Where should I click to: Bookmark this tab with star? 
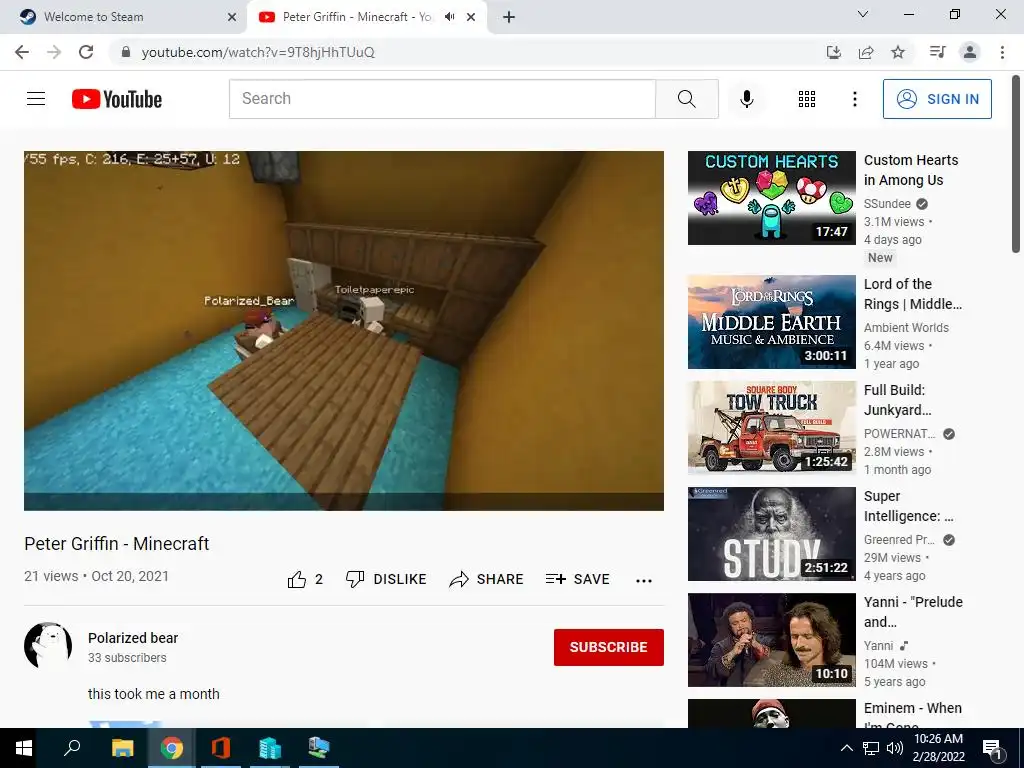coord(898,52)
